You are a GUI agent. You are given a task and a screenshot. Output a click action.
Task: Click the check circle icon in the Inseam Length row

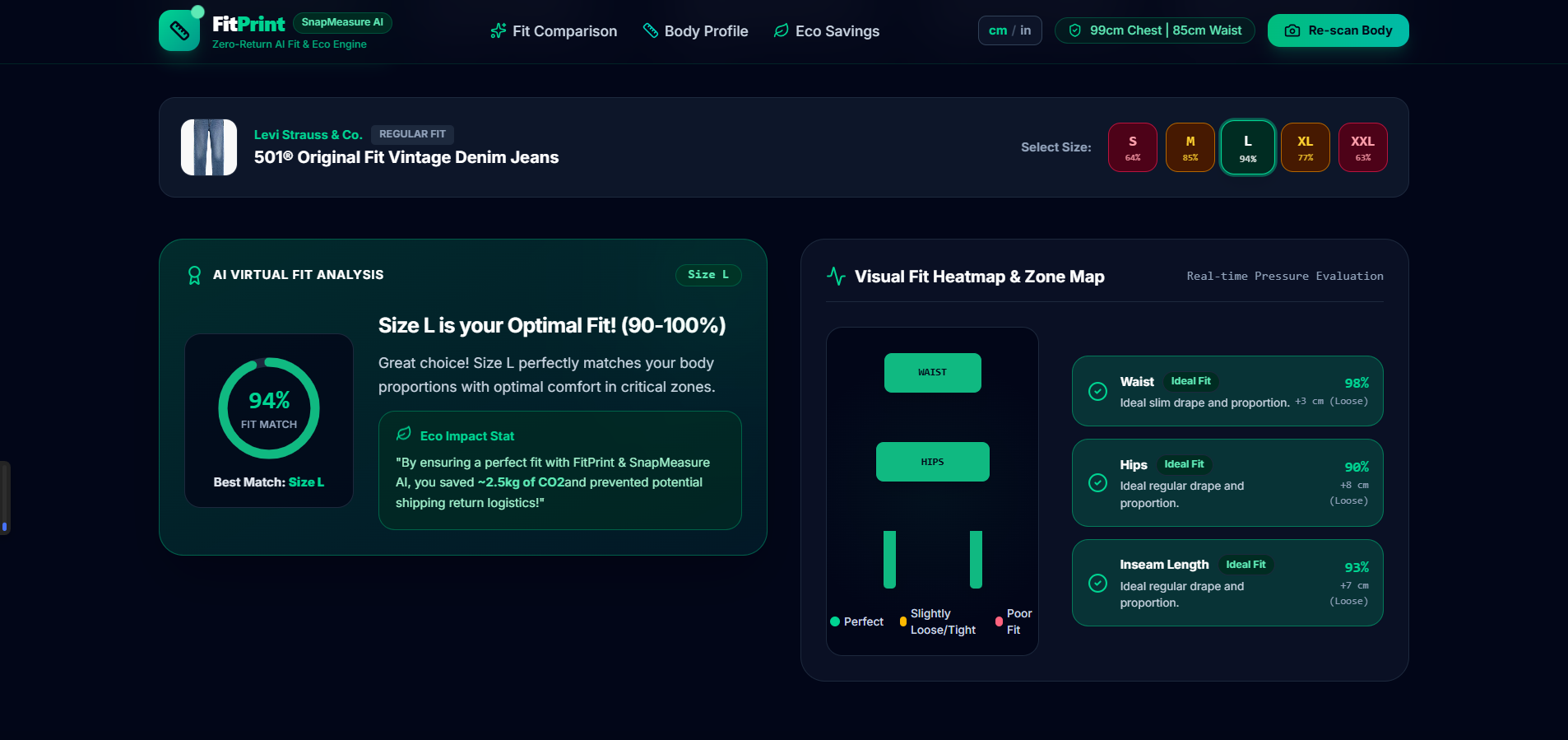[1097, 583]
